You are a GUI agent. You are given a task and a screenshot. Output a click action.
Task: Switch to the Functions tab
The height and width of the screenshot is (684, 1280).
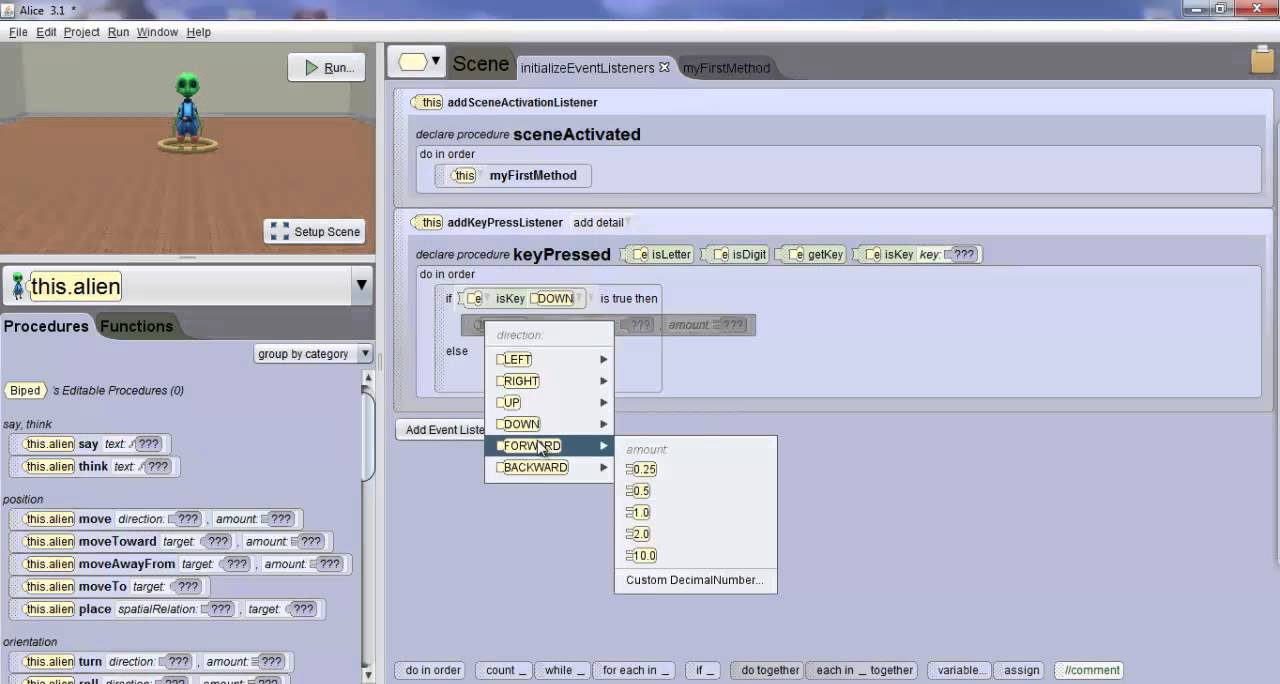[x=136, y=326]
